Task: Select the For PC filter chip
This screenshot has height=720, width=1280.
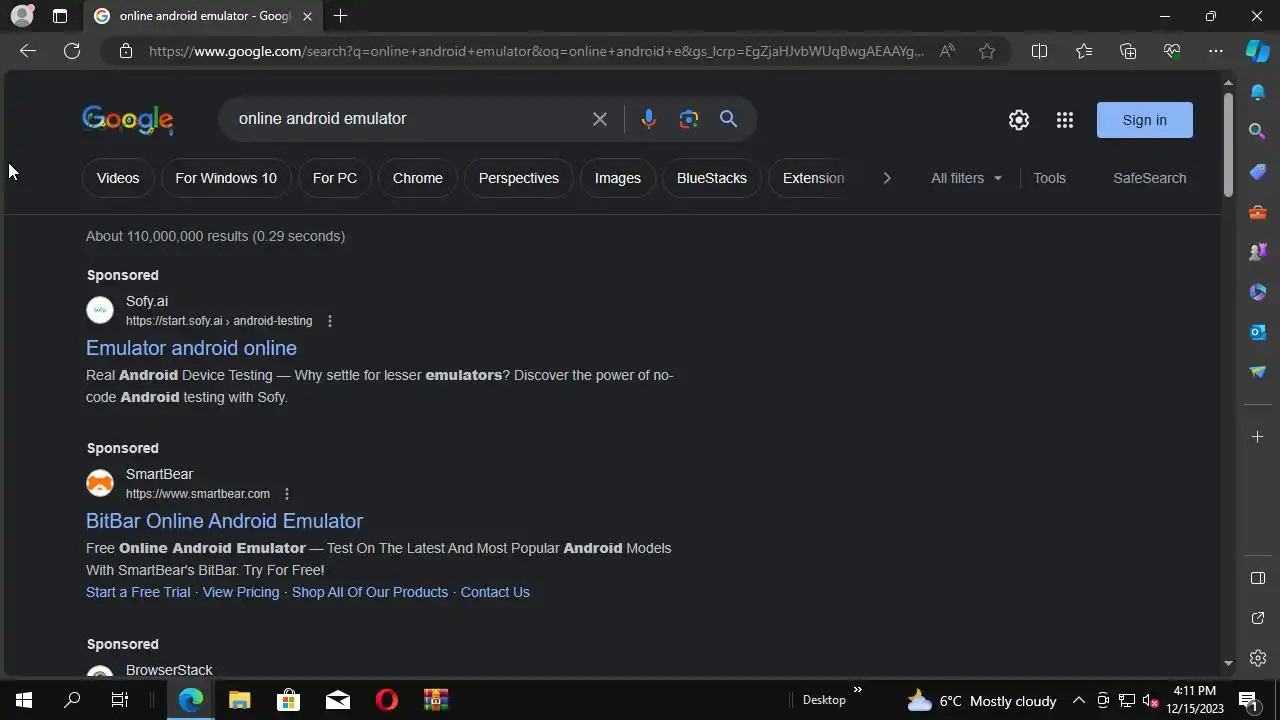Action: point(335,178)
